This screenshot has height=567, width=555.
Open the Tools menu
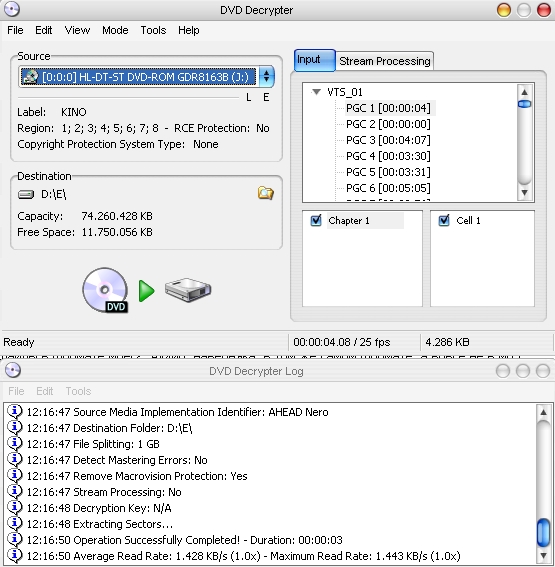153,30
